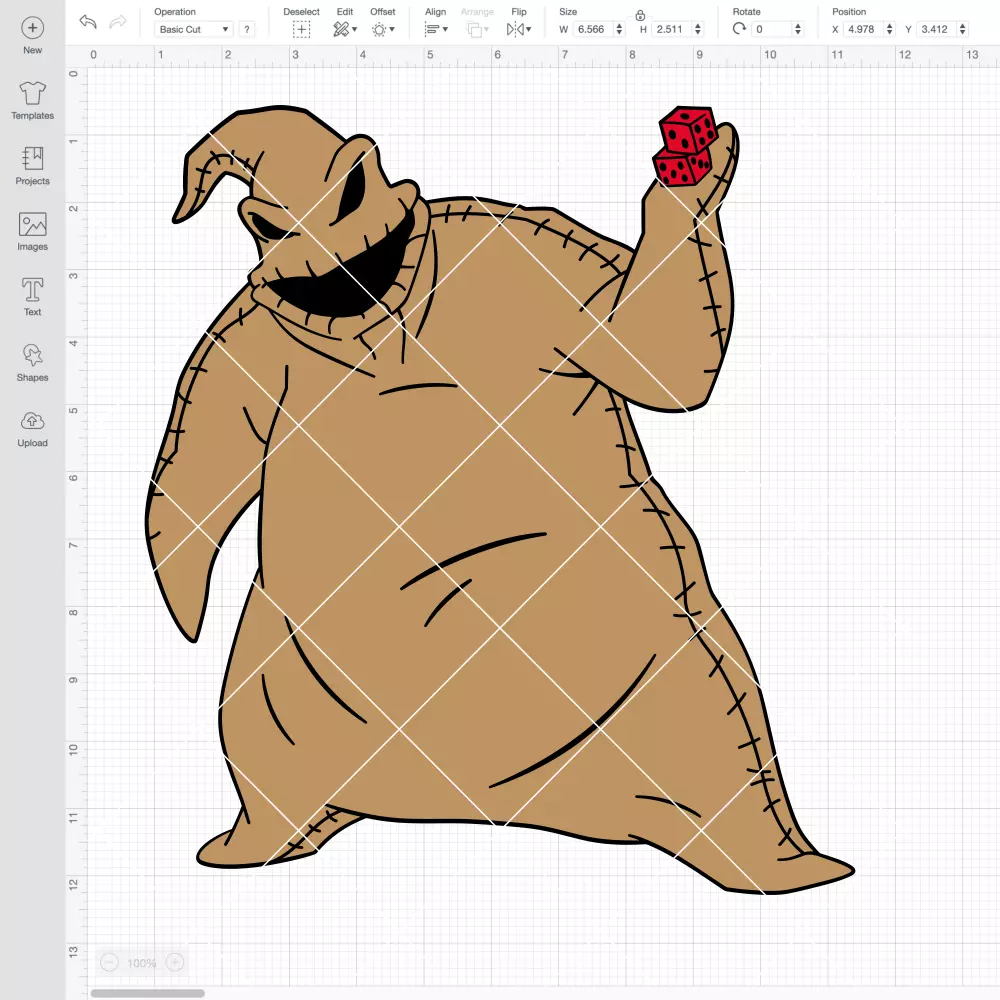Screen dimensions: 1000x1000
Task: Adjust the height value stepper arrows
Action: tap(698, 29)
